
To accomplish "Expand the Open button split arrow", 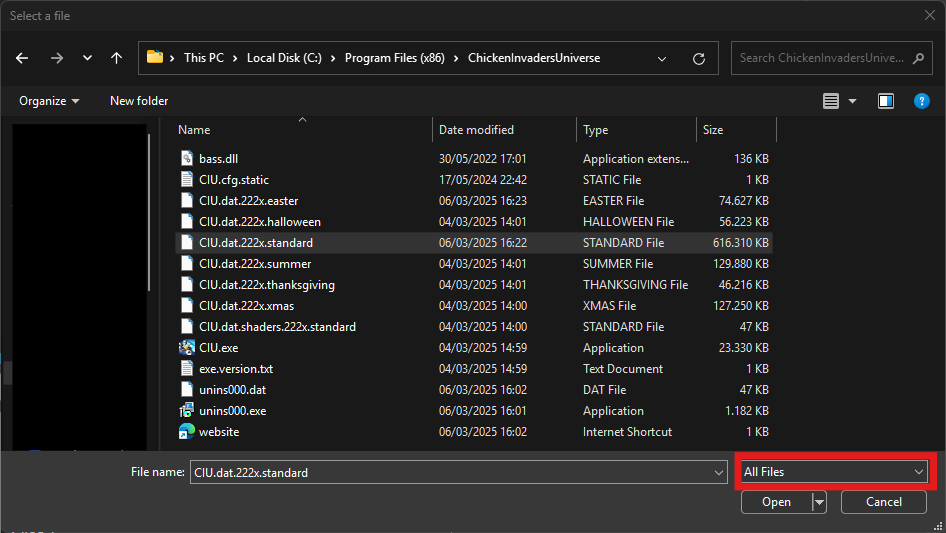I will [820, 502].
